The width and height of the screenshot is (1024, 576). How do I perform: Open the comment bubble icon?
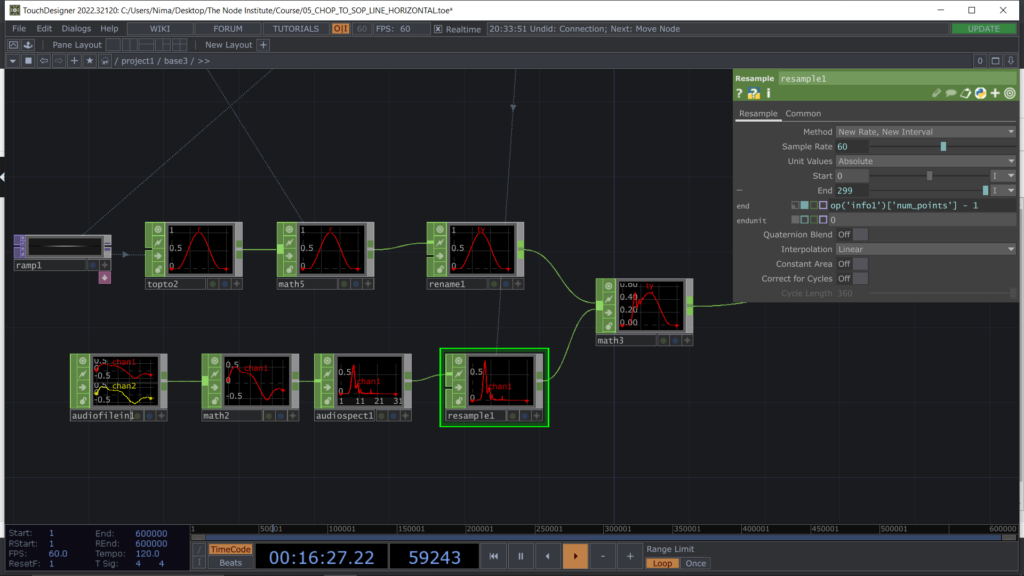[951, 93]
